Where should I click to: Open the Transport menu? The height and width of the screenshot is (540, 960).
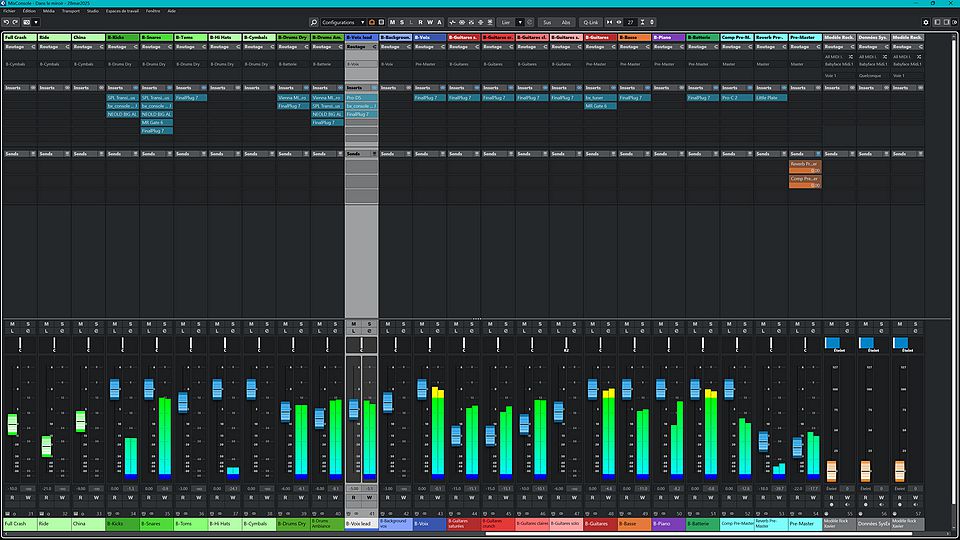(71, 10)
